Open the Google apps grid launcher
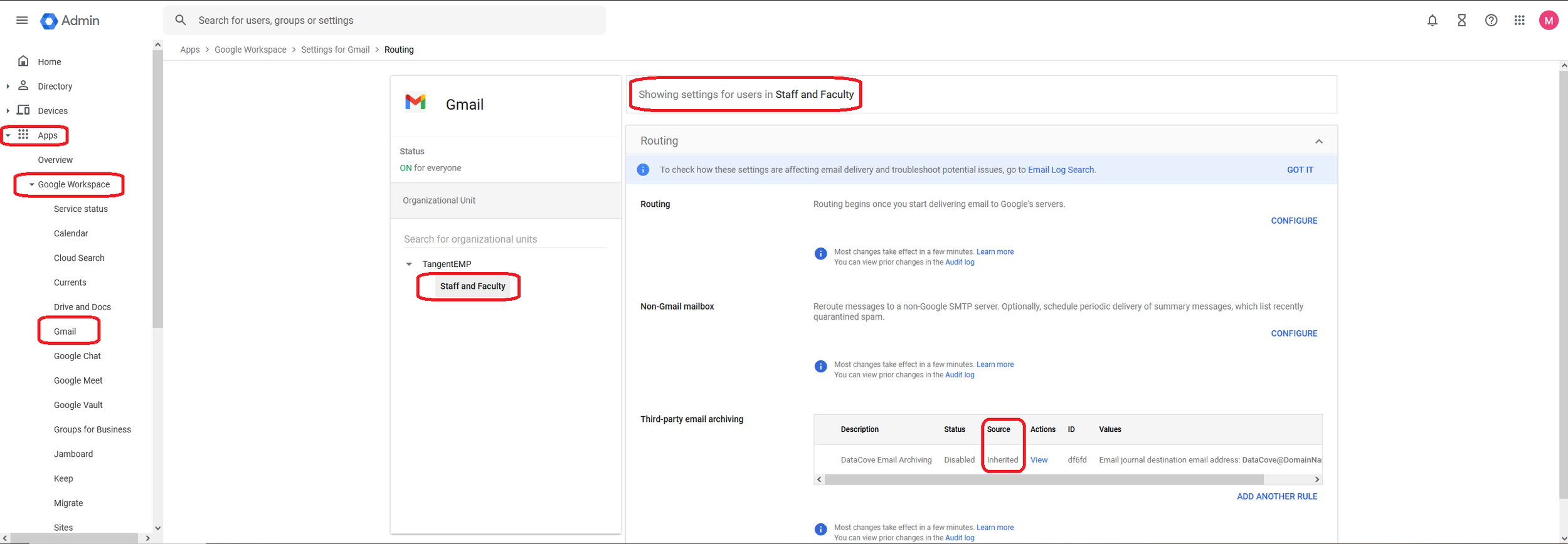This screenshot has height=544, width=1568. coord(1519,21)
